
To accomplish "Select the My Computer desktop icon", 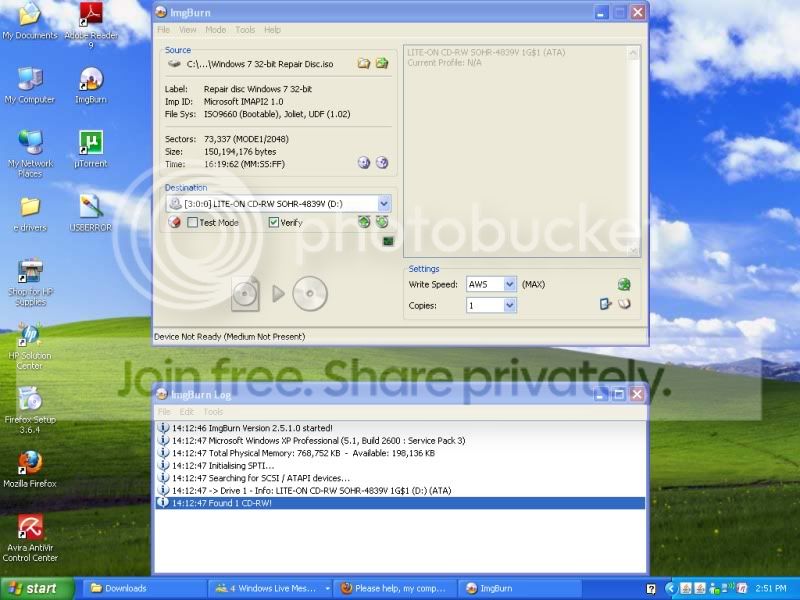I will pos(30,86).
